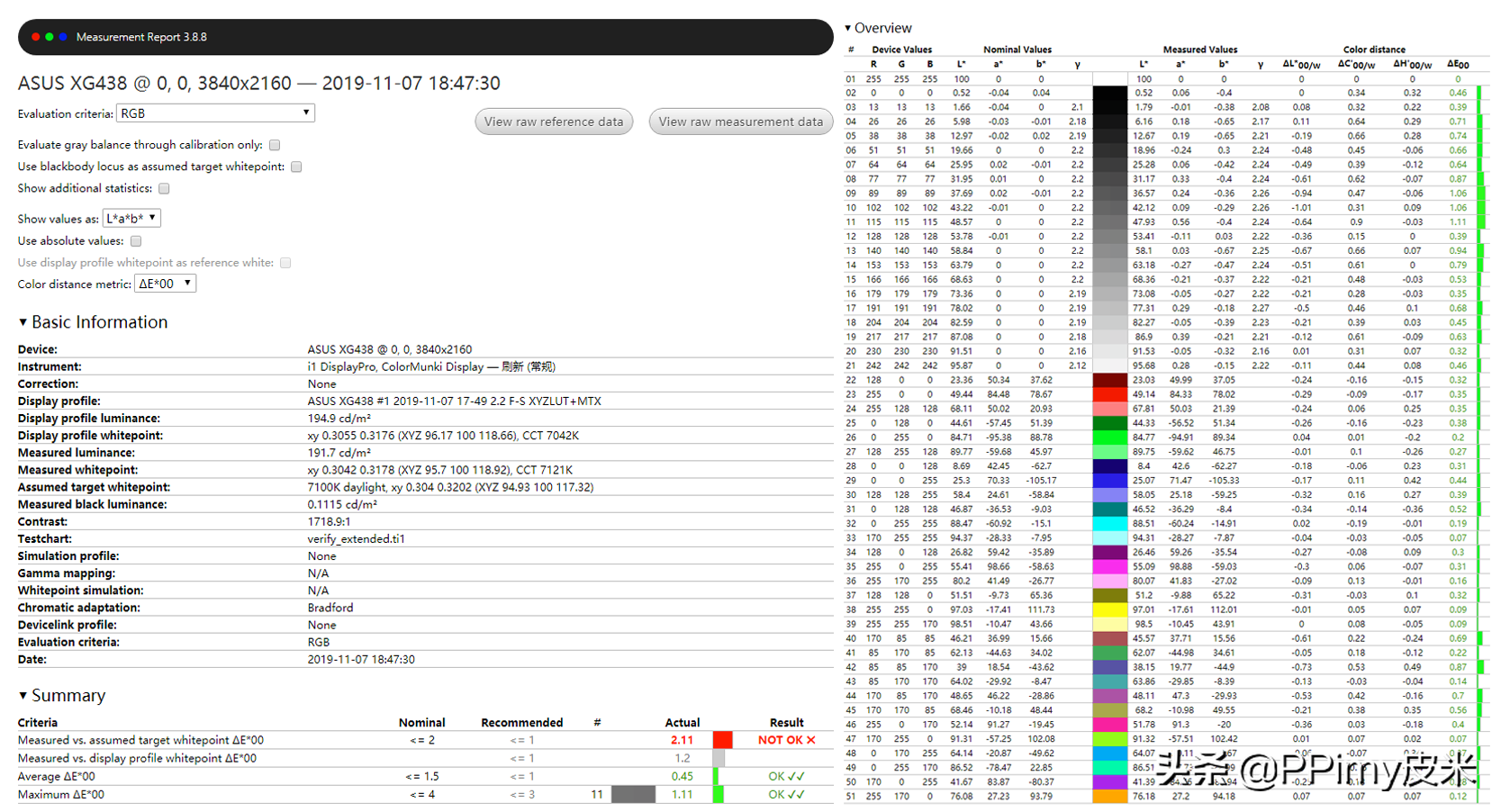This screenshot has height=812, width=1501.
Task: Click the green dot in header bar
Action: tap(50, 37)
